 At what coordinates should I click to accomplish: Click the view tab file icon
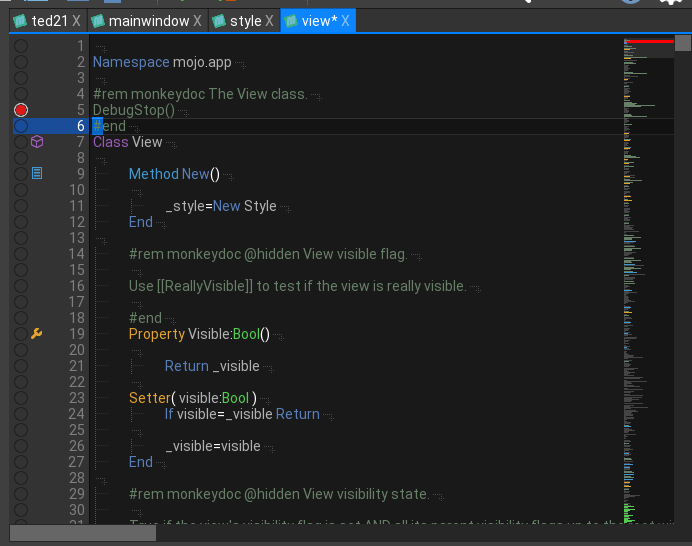(x=290, y=21)
